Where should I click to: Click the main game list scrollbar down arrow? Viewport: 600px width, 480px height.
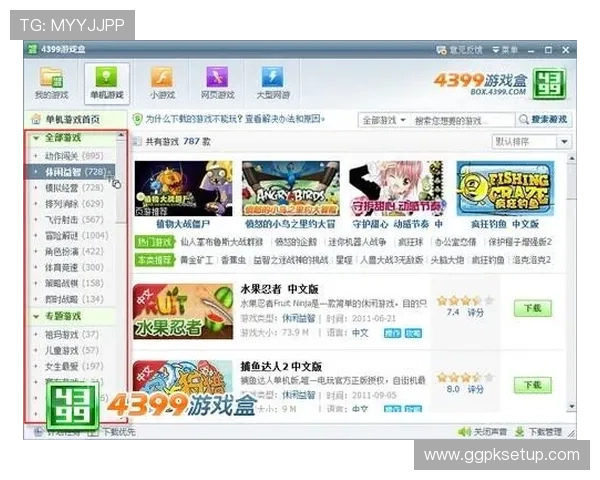tap(572, 407)
